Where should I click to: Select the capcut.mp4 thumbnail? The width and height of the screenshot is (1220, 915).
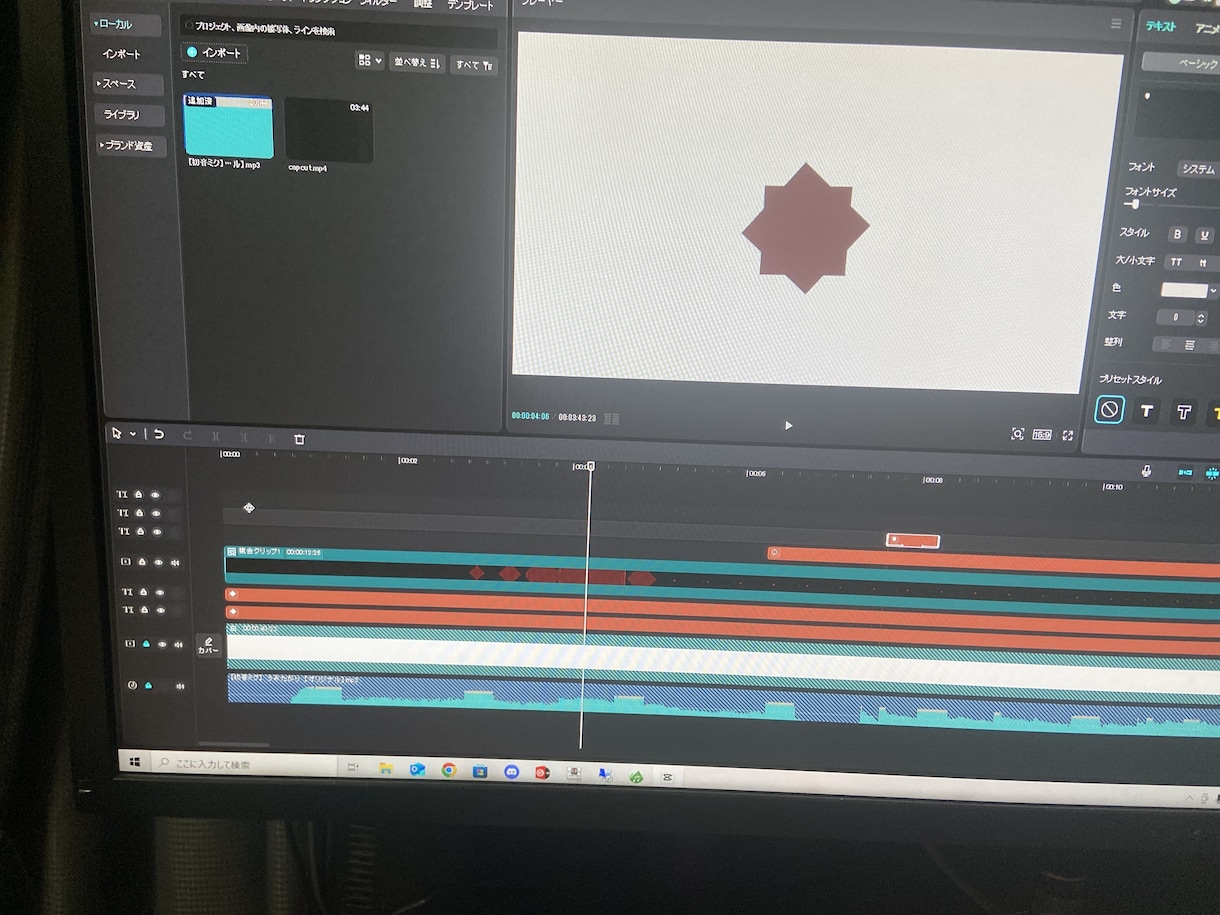[329, 131]
